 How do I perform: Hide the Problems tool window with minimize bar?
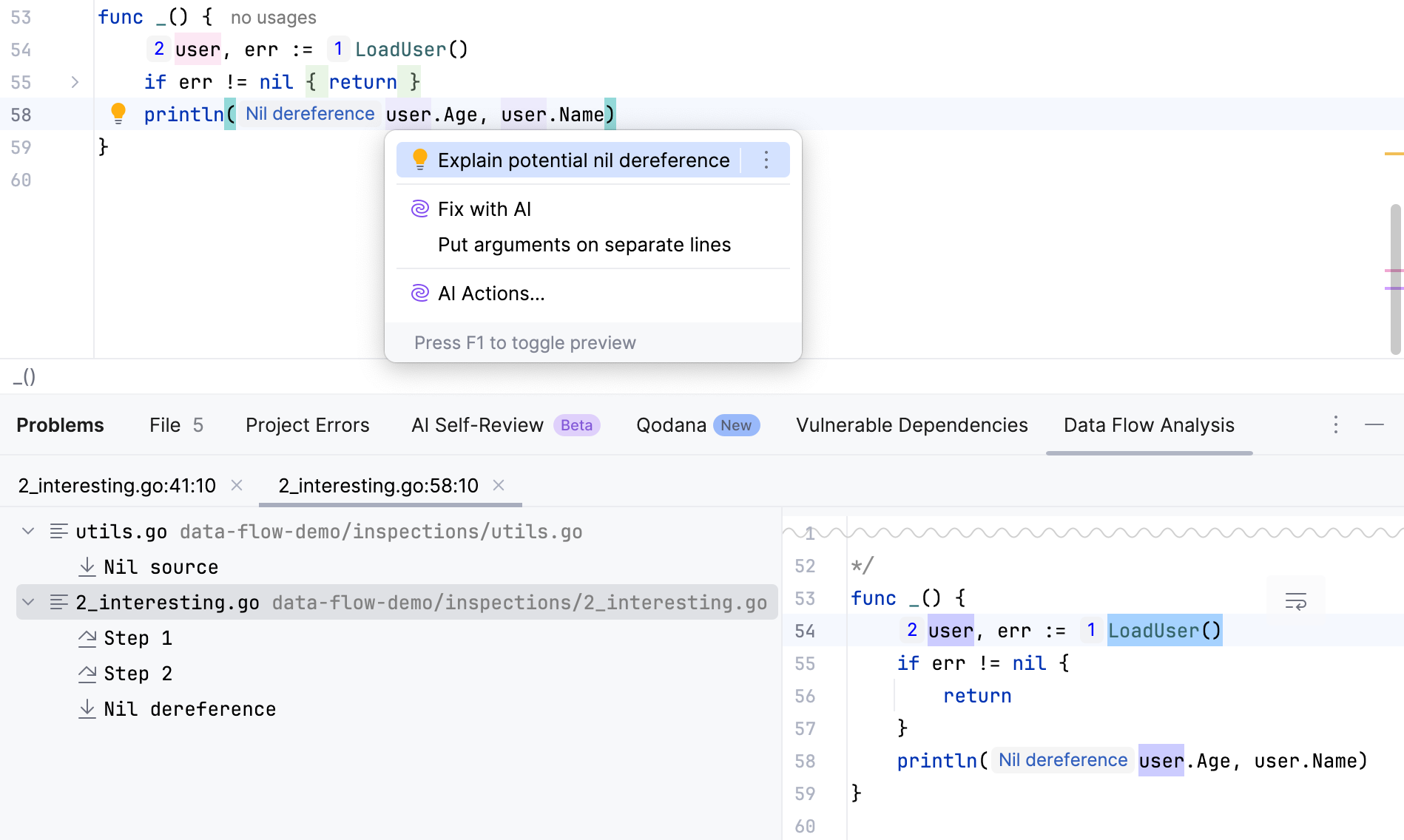tap(1374, 425)
